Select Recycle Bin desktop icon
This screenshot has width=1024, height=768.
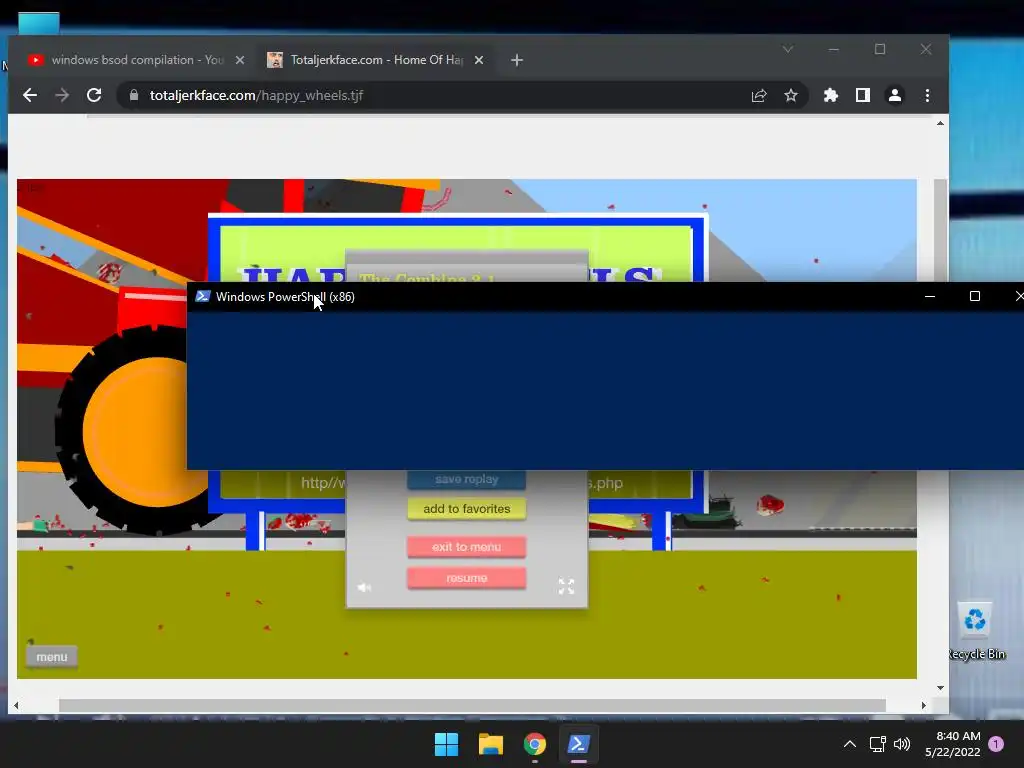pyautogui.click(x=976, y=632)
